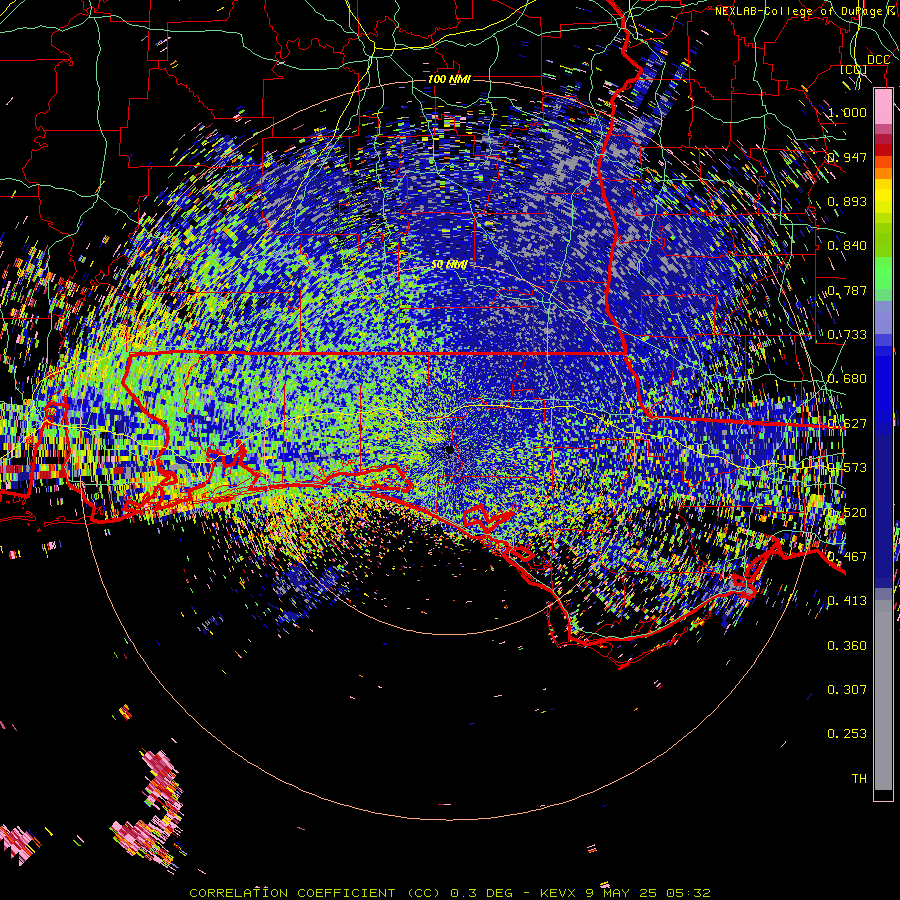Click the 0.627 scale value
This screenshot has width=900, height=900.
pos(847,424)
